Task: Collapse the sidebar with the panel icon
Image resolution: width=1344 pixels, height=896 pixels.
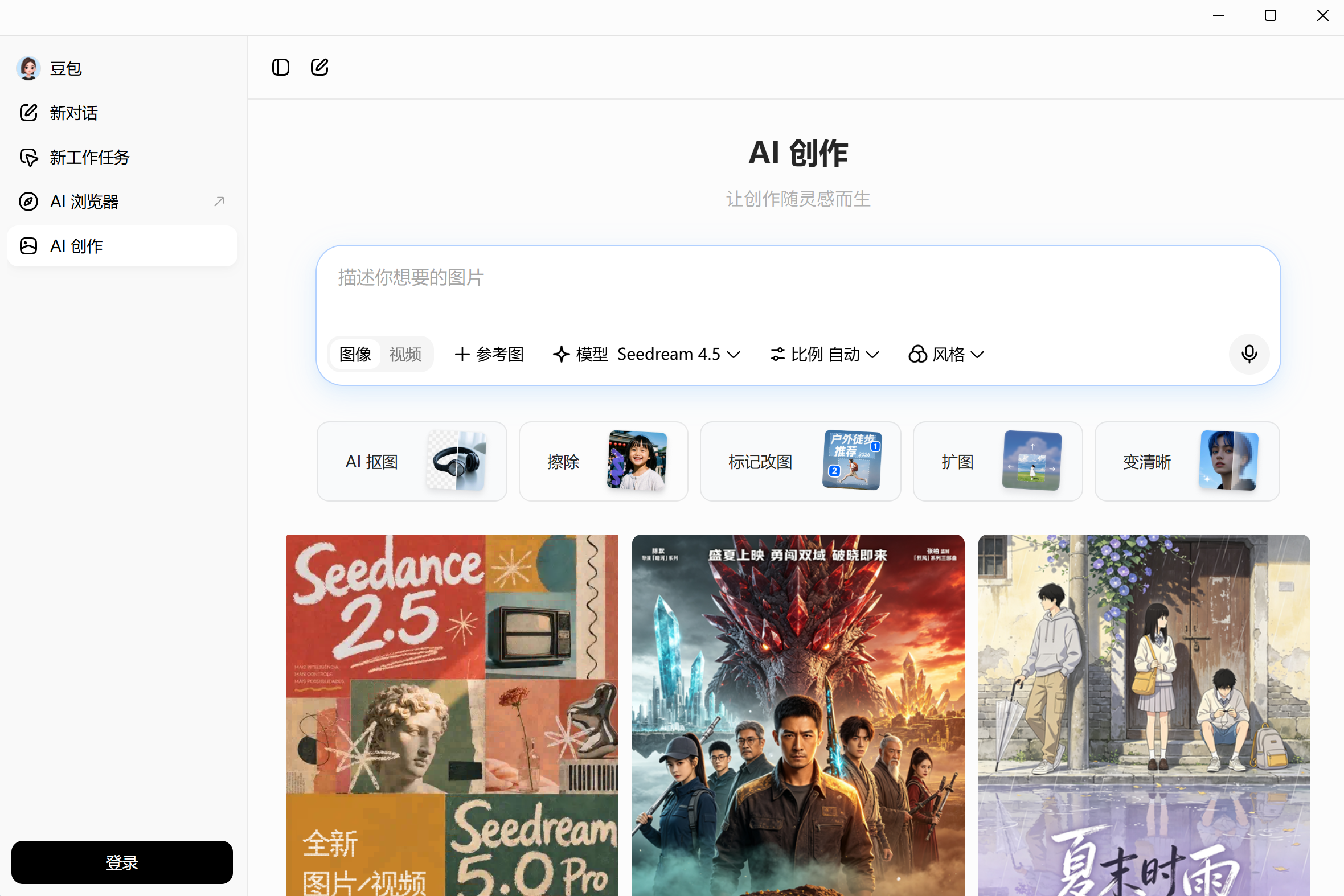Action: click(x=281, y=67)
